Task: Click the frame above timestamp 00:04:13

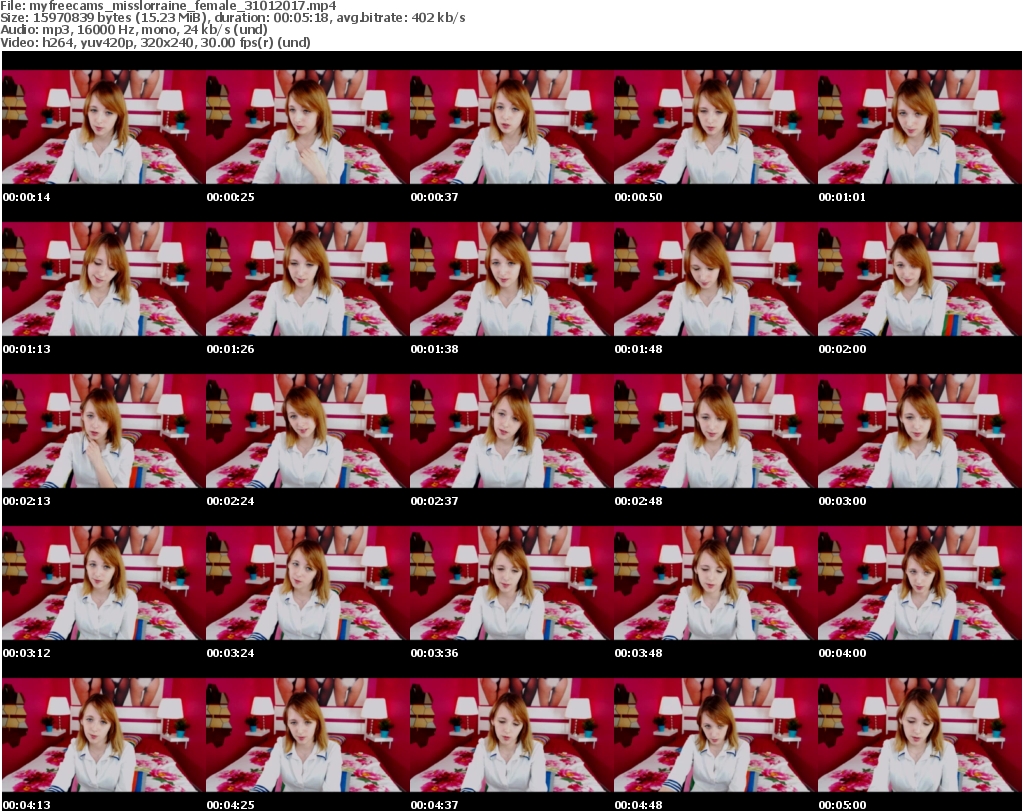Action: tap(103, 735)
